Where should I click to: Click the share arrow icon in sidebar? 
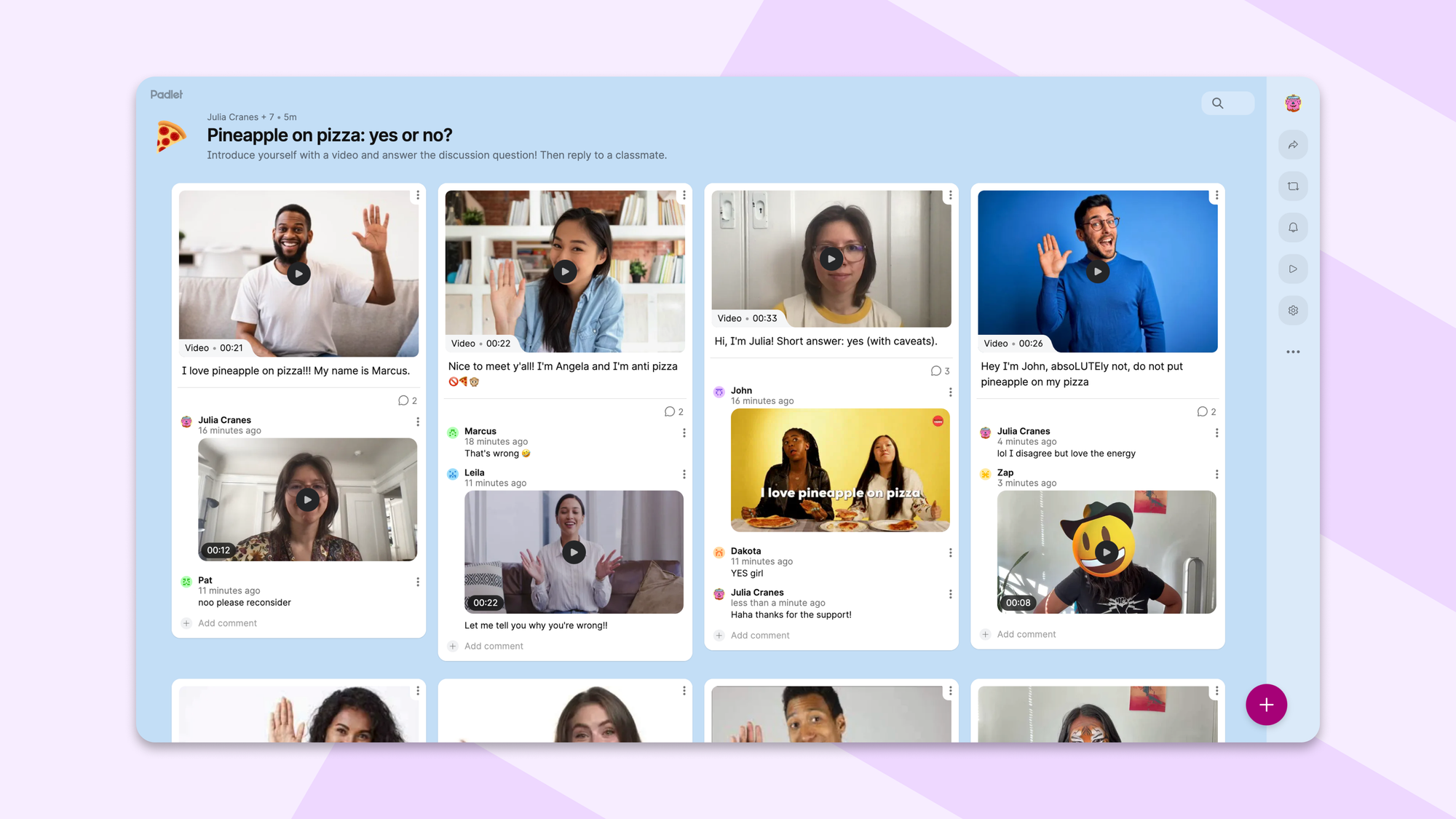[1293, 145]
